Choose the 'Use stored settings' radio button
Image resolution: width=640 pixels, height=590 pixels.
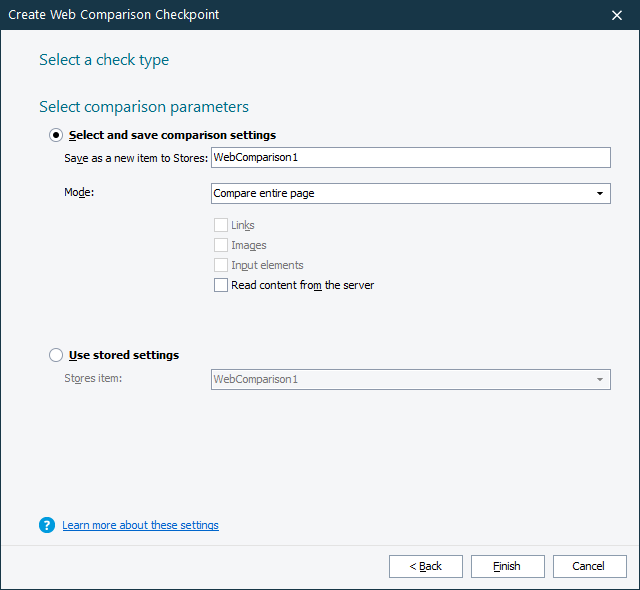click(x=56, y=355)
